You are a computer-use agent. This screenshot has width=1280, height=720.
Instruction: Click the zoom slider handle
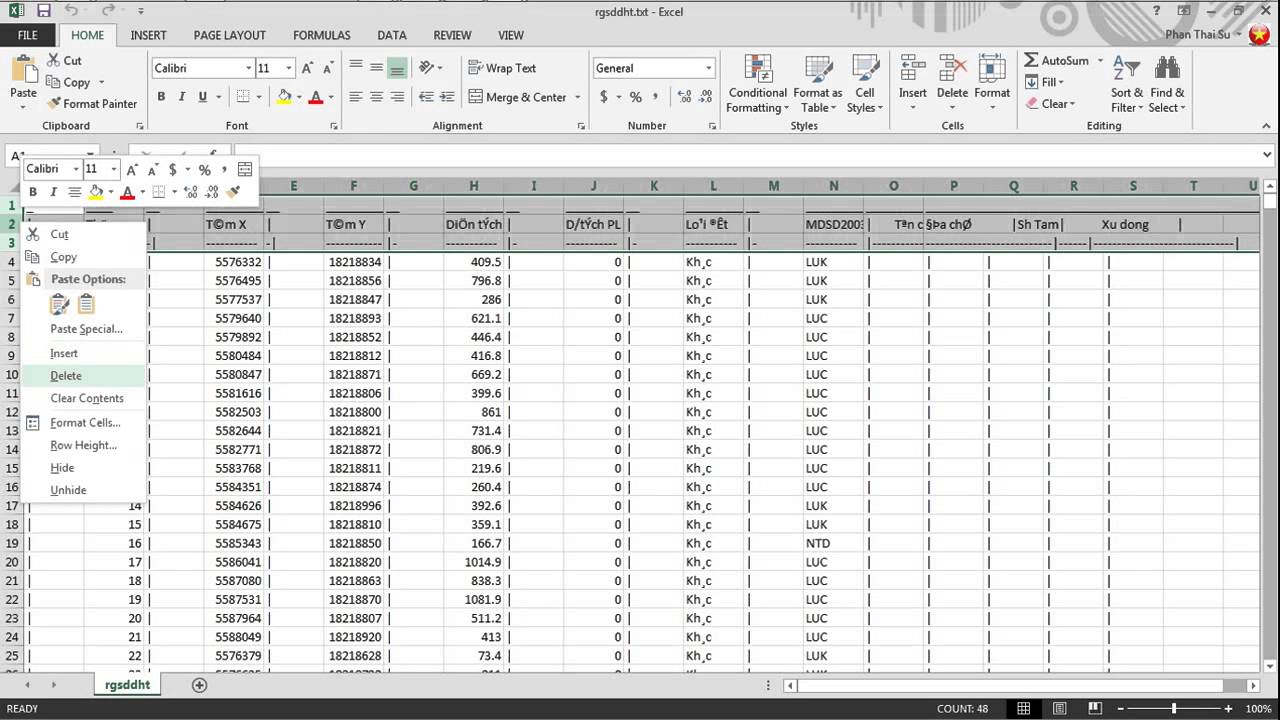coord(1174,709)
